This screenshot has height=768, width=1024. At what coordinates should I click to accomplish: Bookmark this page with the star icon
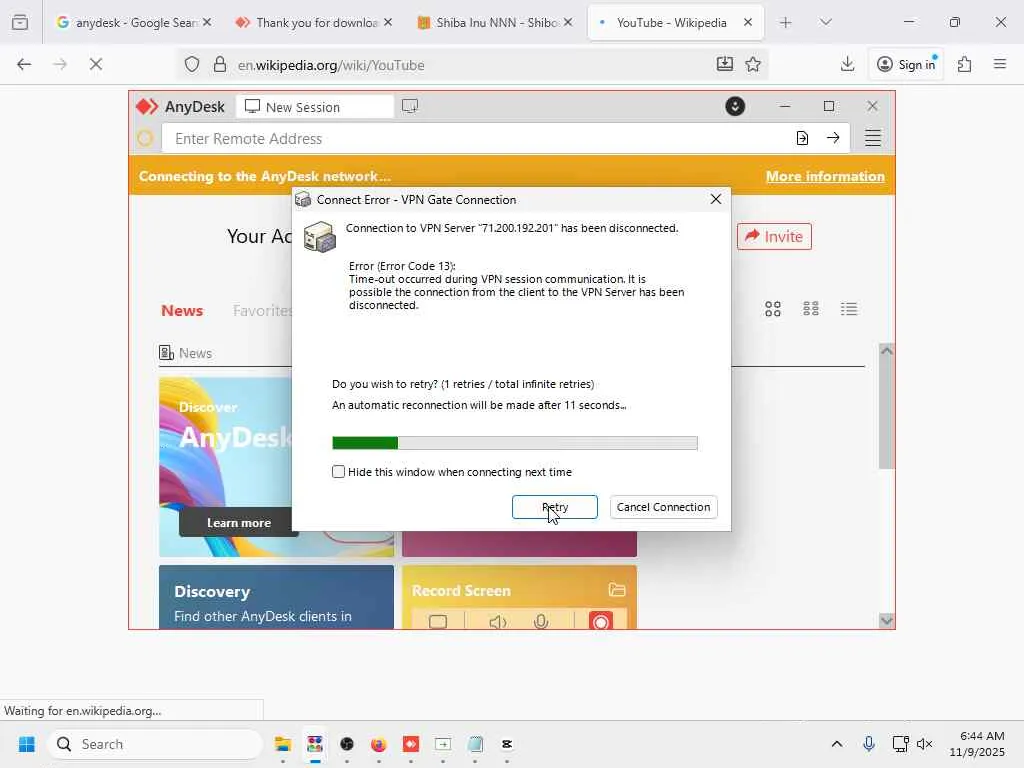(x=753, y=64)
